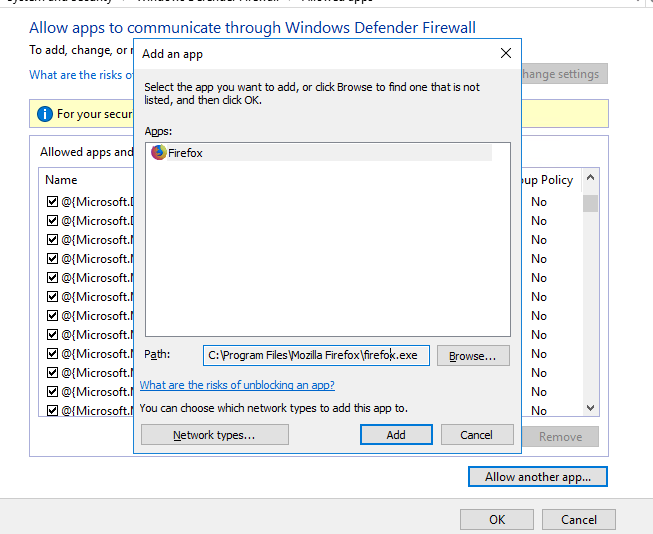Click scroll-up arrow of allowed apps list
653x534 pixels.
tap(590, 178)
